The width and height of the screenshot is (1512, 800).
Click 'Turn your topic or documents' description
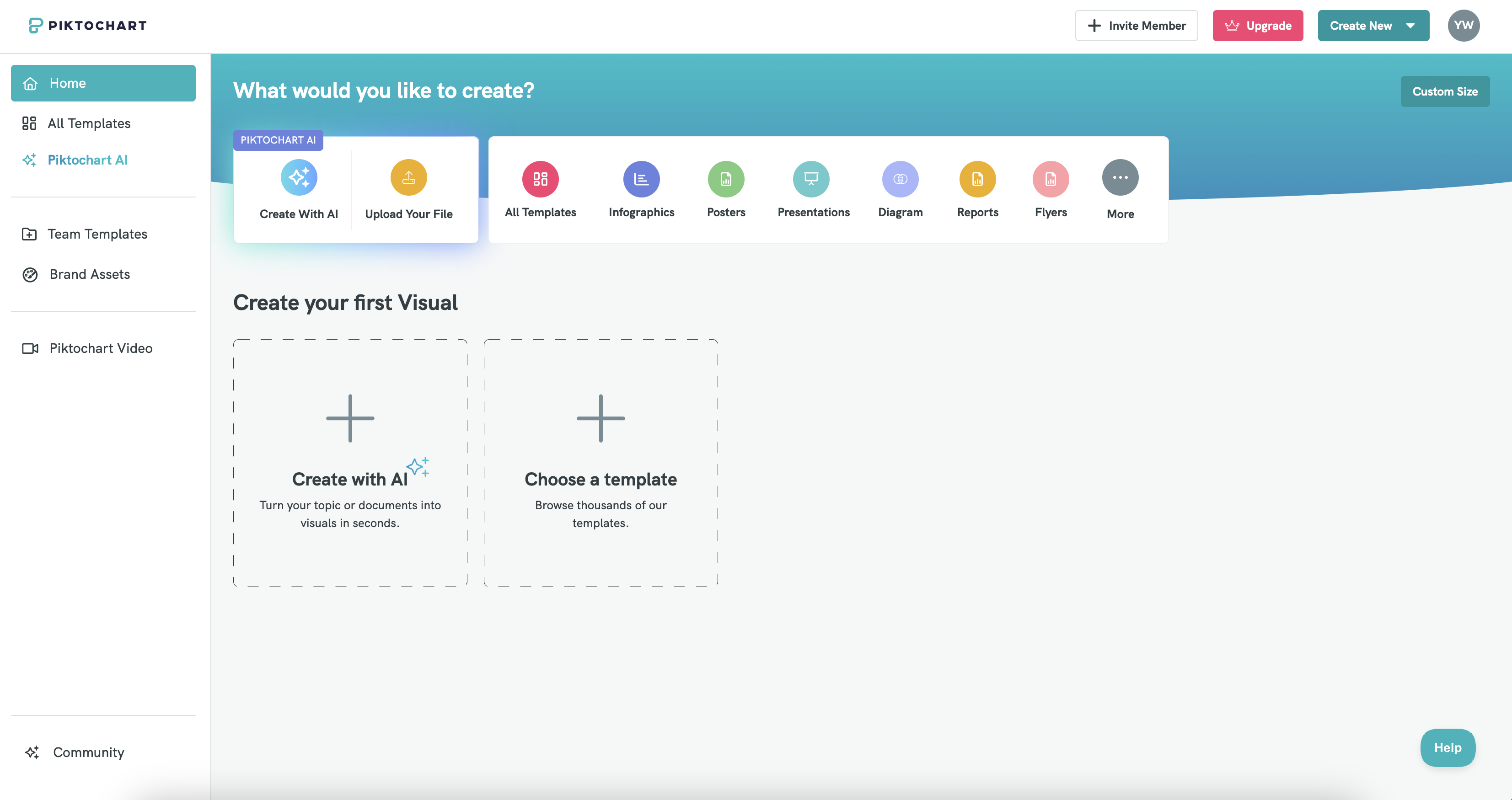[x=350, y=514]
